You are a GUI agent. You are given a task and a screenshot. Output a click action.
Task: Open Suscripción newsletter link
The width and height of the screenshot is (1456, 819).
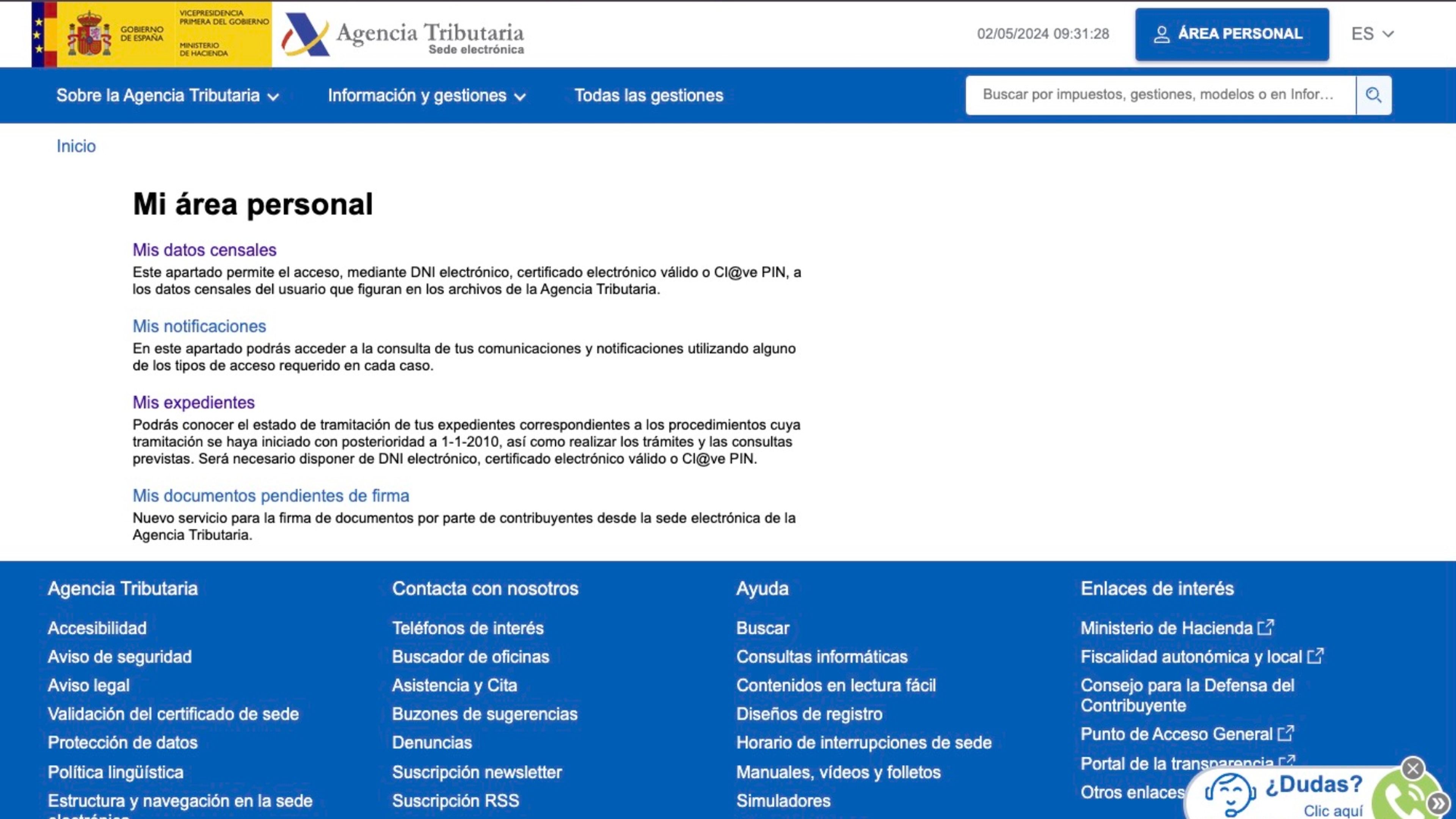point(477,772)
